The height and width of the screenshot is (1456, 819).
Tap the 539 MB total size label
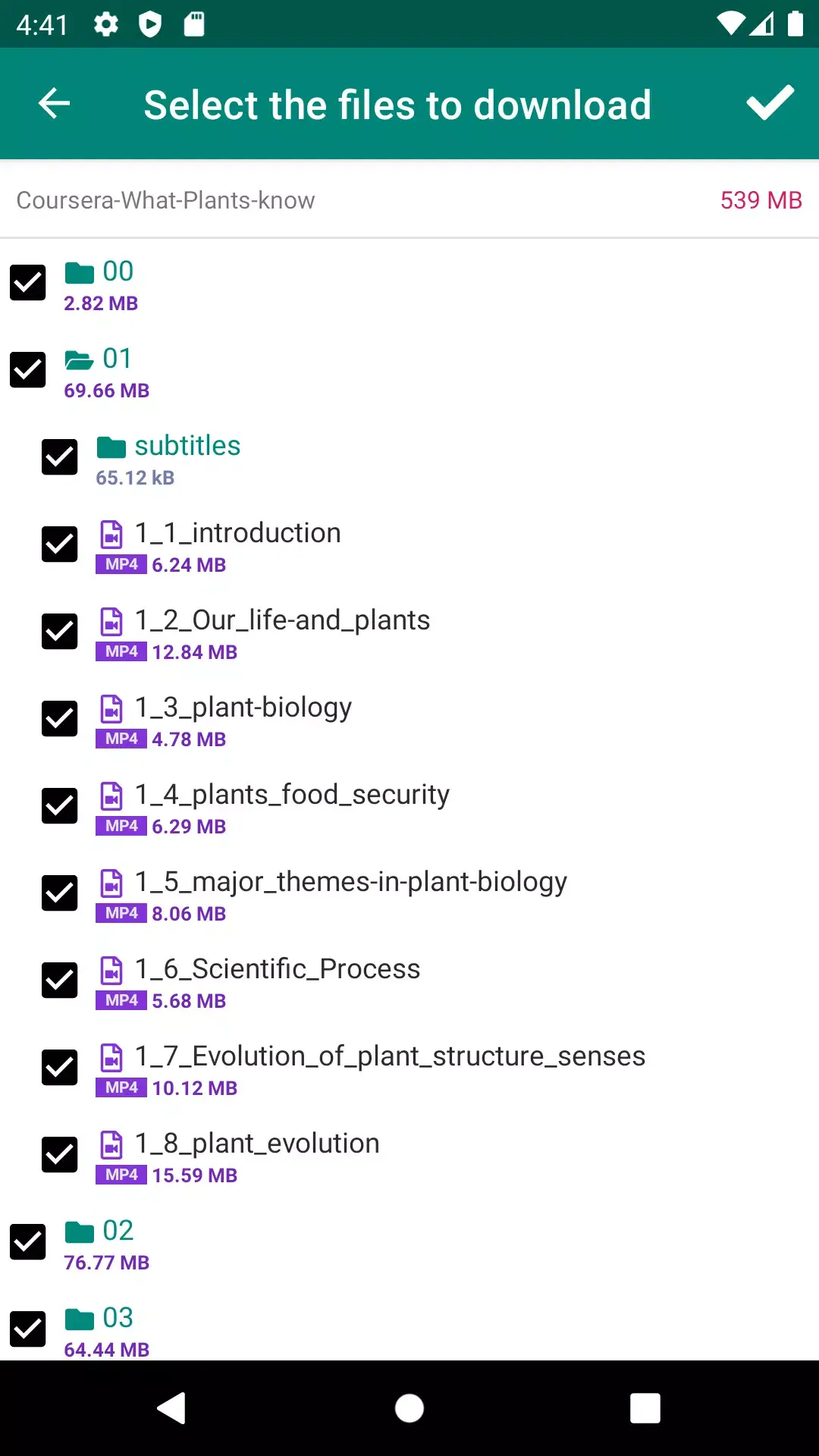761,200
